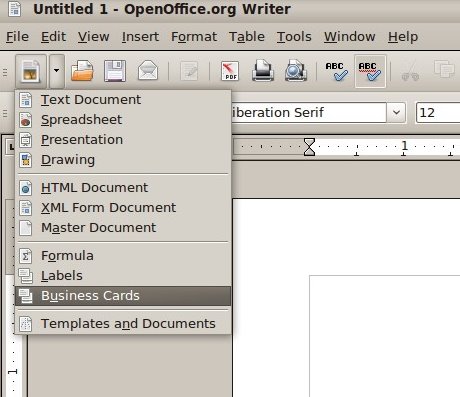Export directly as PDF icon

(230, 71)
